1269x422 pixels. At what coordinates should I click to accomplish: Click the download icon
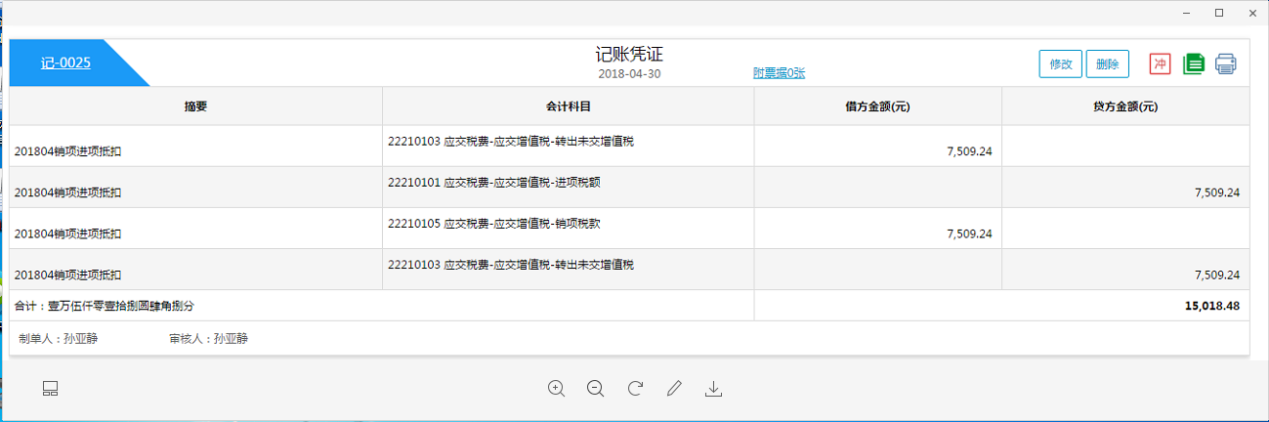(x=713, y=389)
